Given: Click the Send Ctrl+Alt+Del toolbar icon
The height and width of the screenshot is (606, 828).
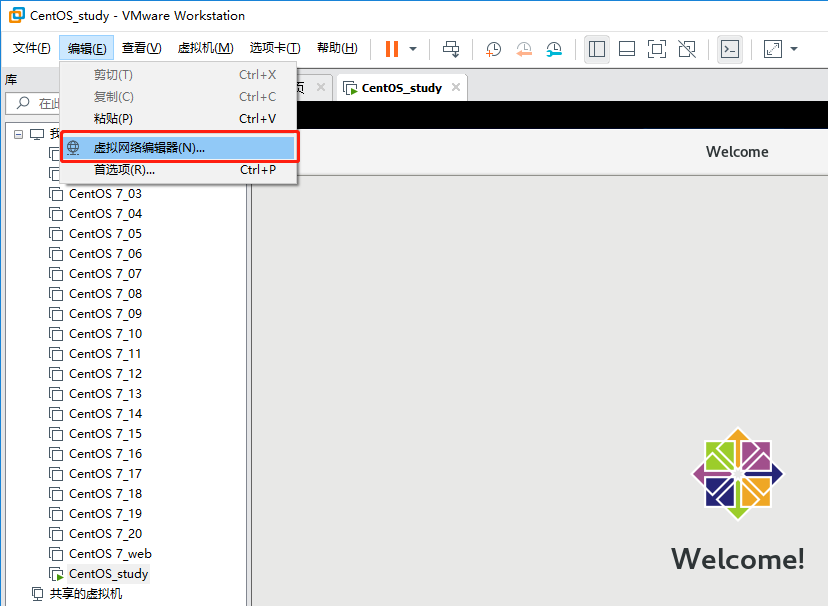Looking at the screenshot, I should click(451, 49).
